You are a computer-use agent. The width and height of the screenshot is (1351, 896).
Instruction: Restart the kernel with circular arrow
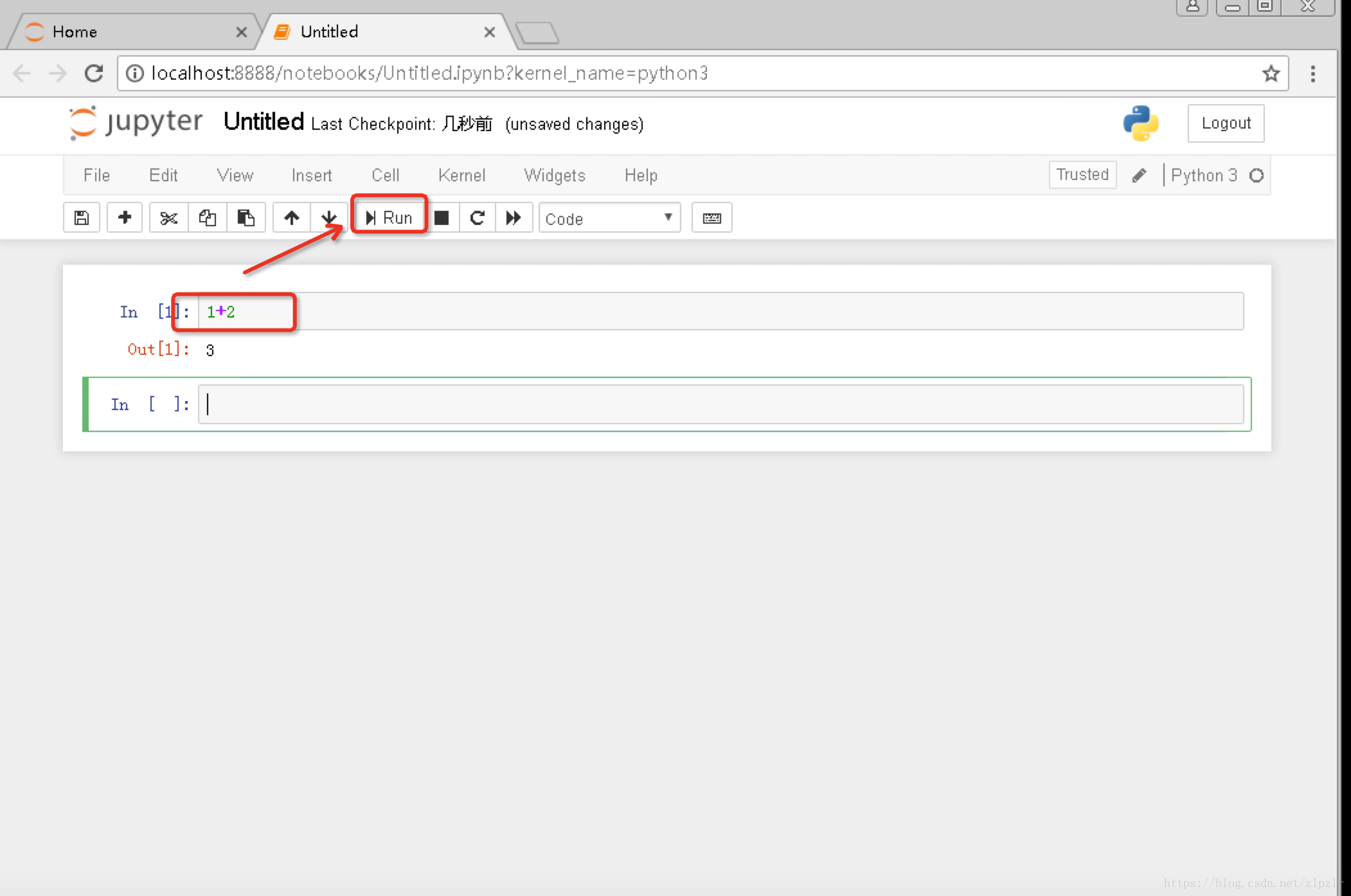[477, 218]
